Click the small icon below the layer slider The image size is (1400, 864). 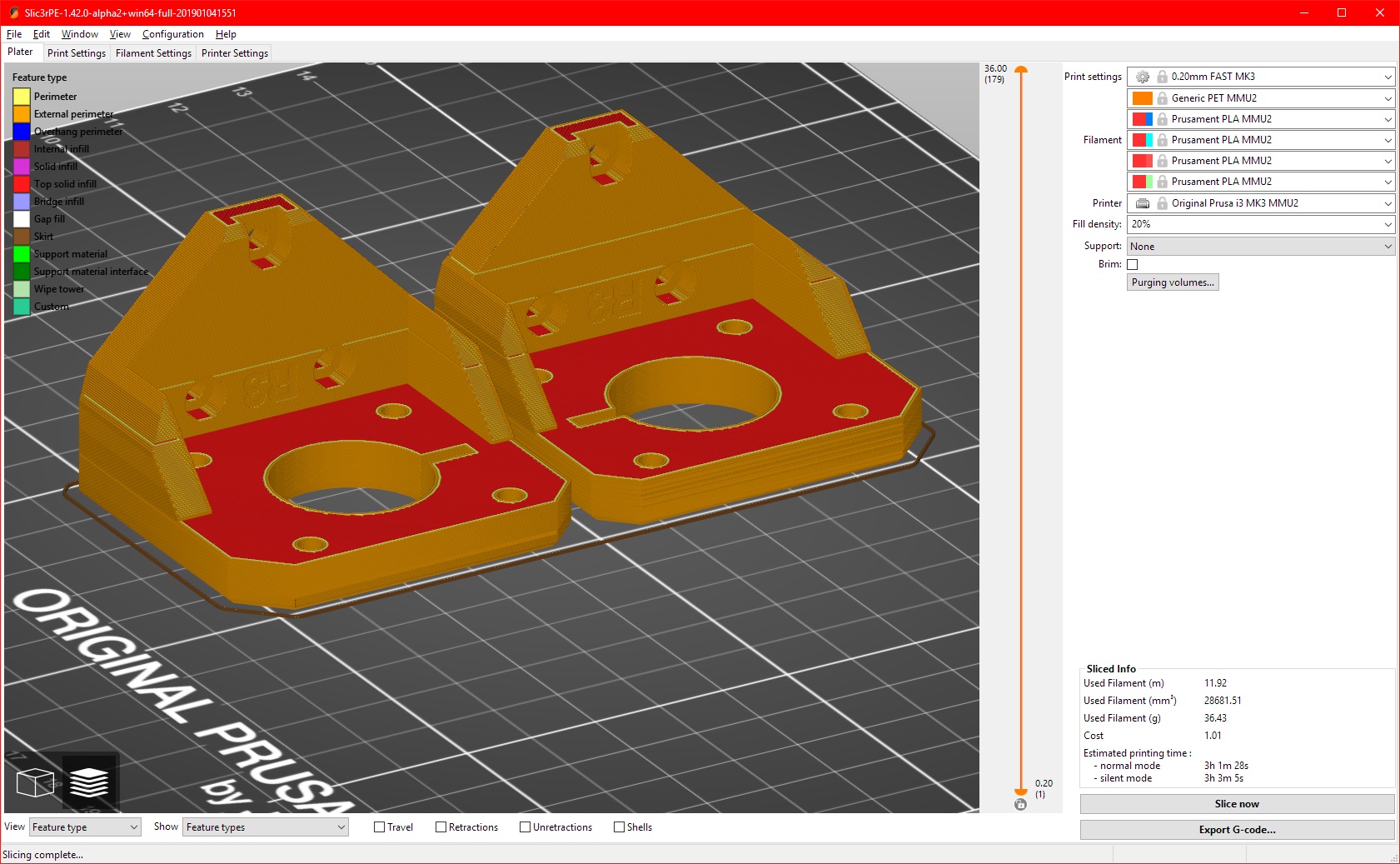1022,805
